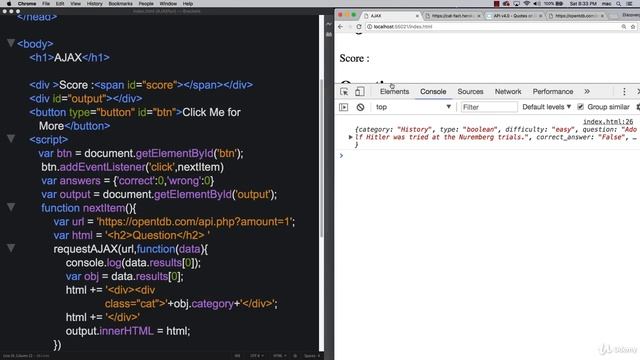Click the 'output.innerHTML = html;' code line
The image size is (640, 360).
click(x=128, y=331)
